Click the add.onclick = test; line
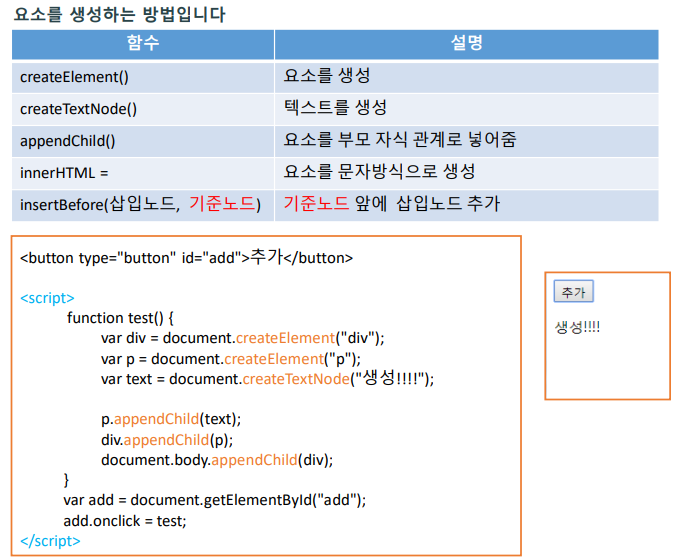This screenshot has width=696, height=560. (x=125, y=521)
